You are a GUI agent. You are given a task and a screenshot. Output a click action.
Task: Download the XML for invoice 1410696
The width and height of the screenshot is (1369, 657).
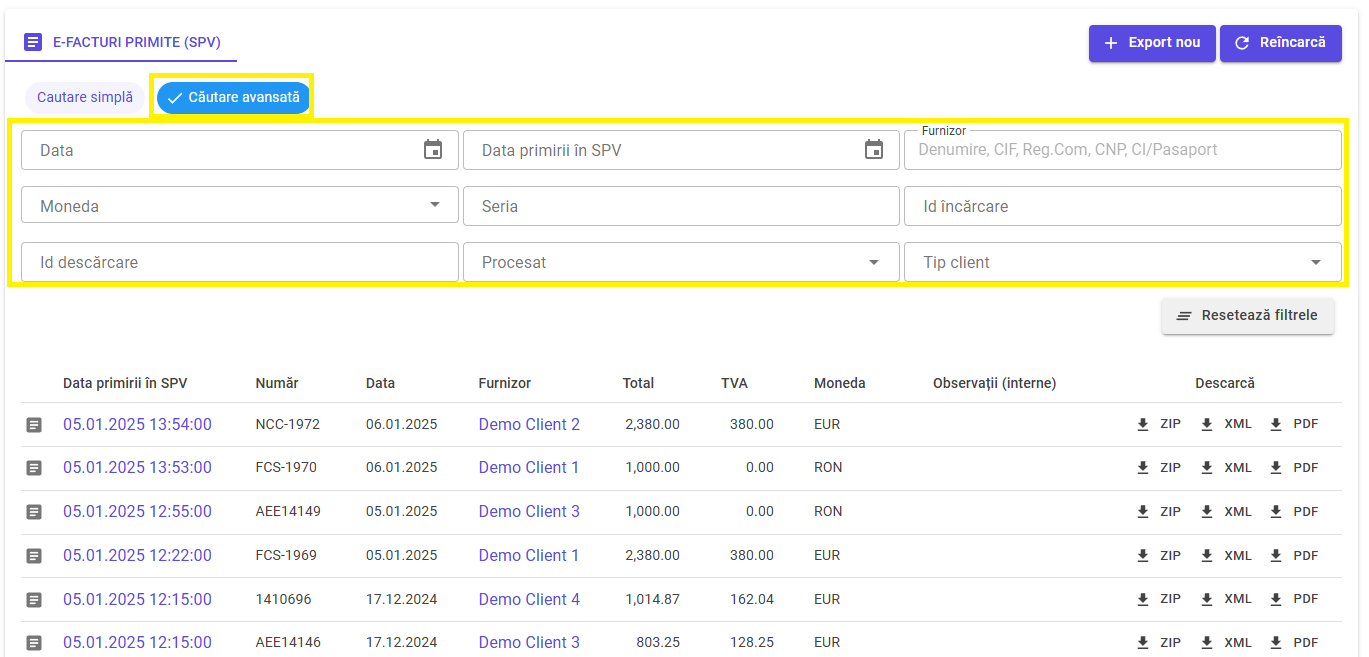coord(1226,600)
